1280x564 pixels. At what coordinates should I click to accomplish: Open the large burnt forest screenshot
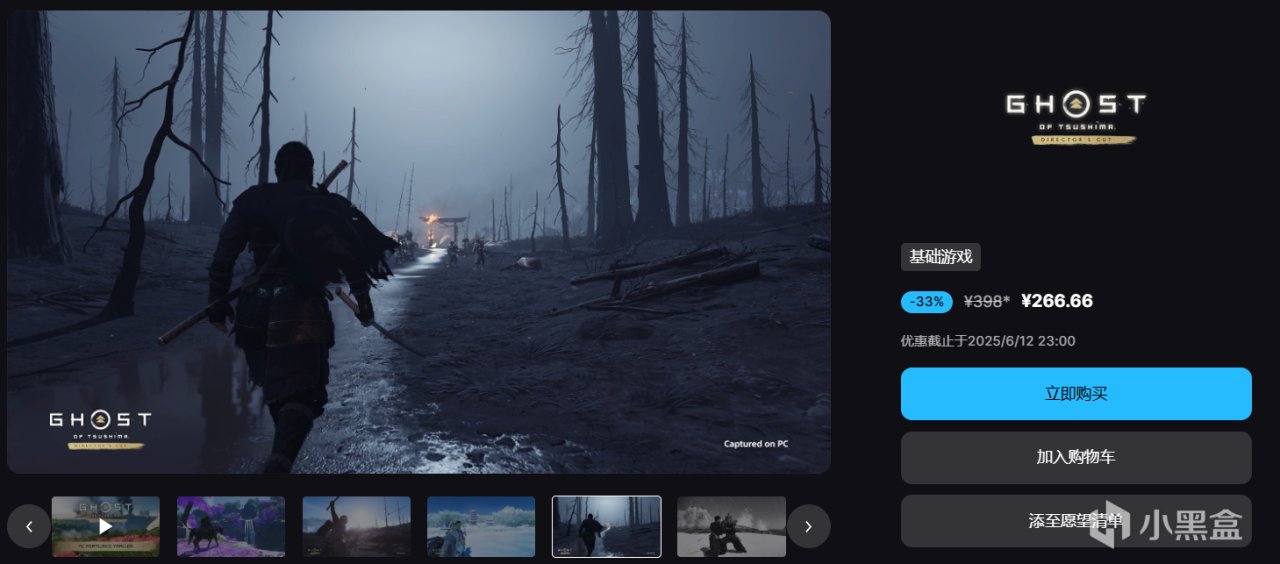coord(419,242)
